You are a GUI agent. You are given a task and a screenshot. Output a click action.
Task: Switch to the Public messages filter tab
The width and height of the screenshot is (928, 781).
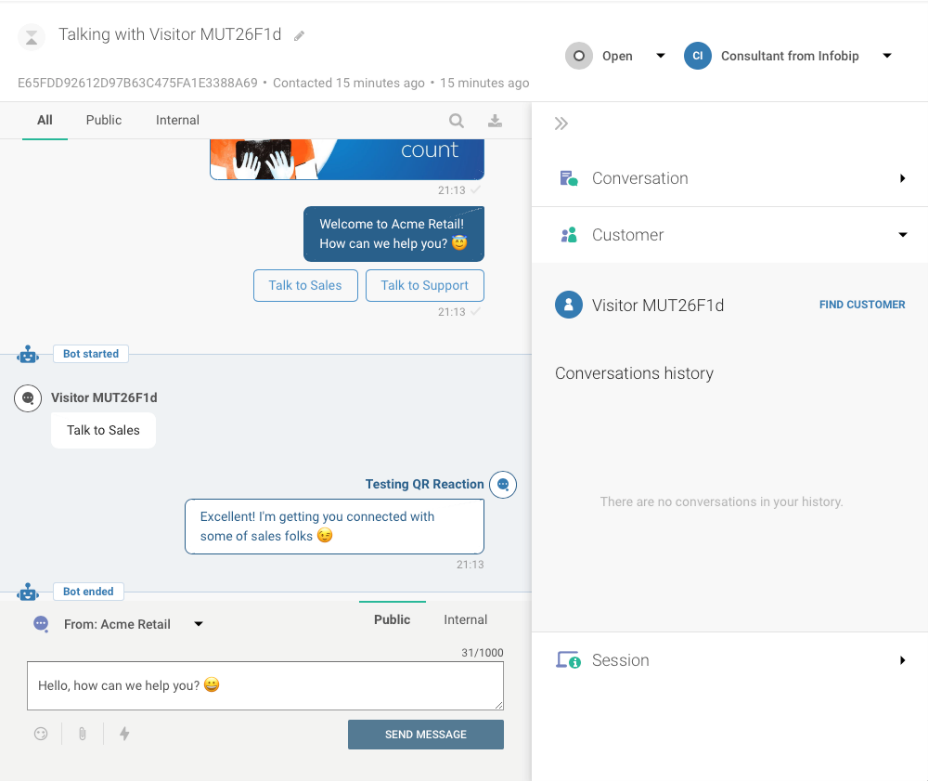pyautogui.click(x=103, y=120)
